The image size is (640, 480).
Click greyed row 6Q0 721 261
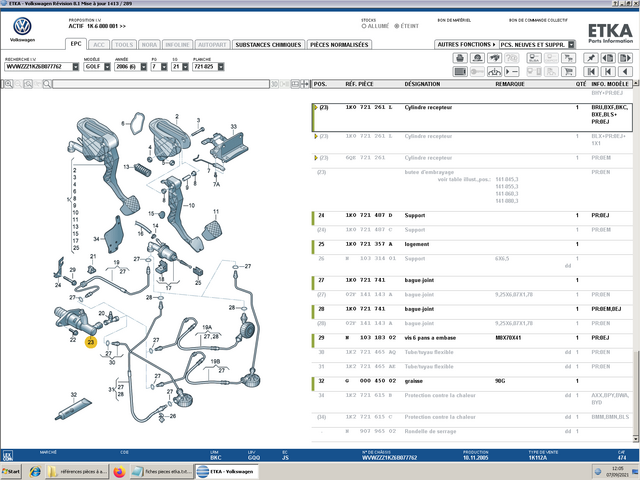coord(472,158)
